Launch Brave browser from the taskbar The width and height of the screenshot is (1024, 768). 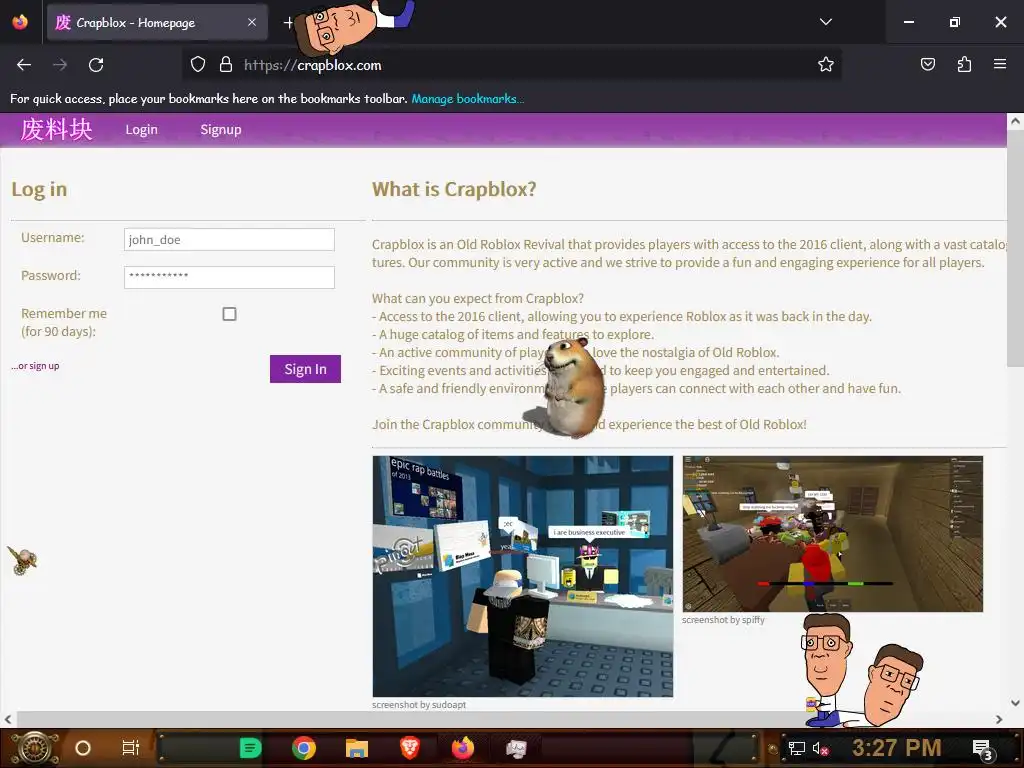pos(410,748)
